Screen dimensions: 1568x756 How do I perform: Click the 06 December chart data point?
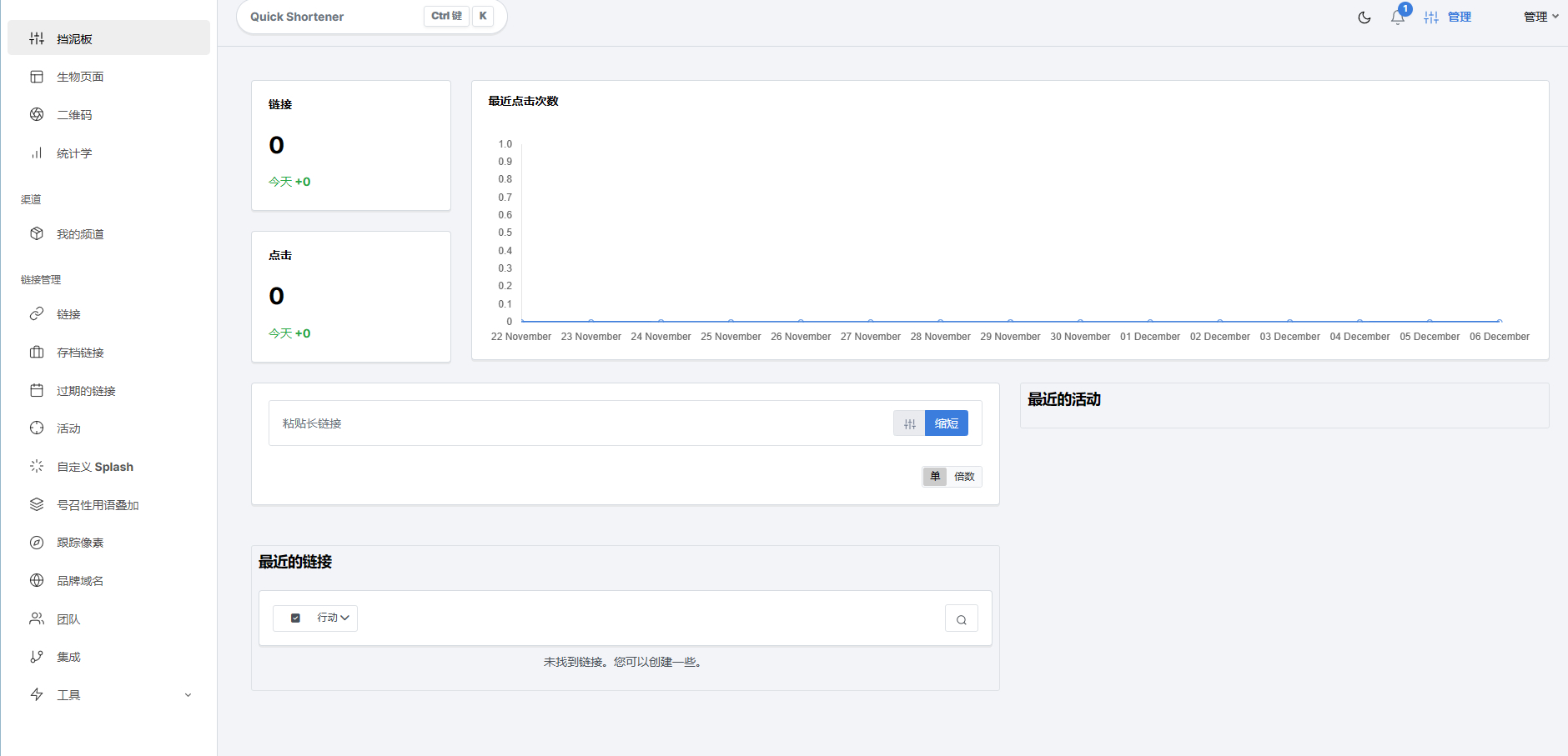[x=1499, y=321]
